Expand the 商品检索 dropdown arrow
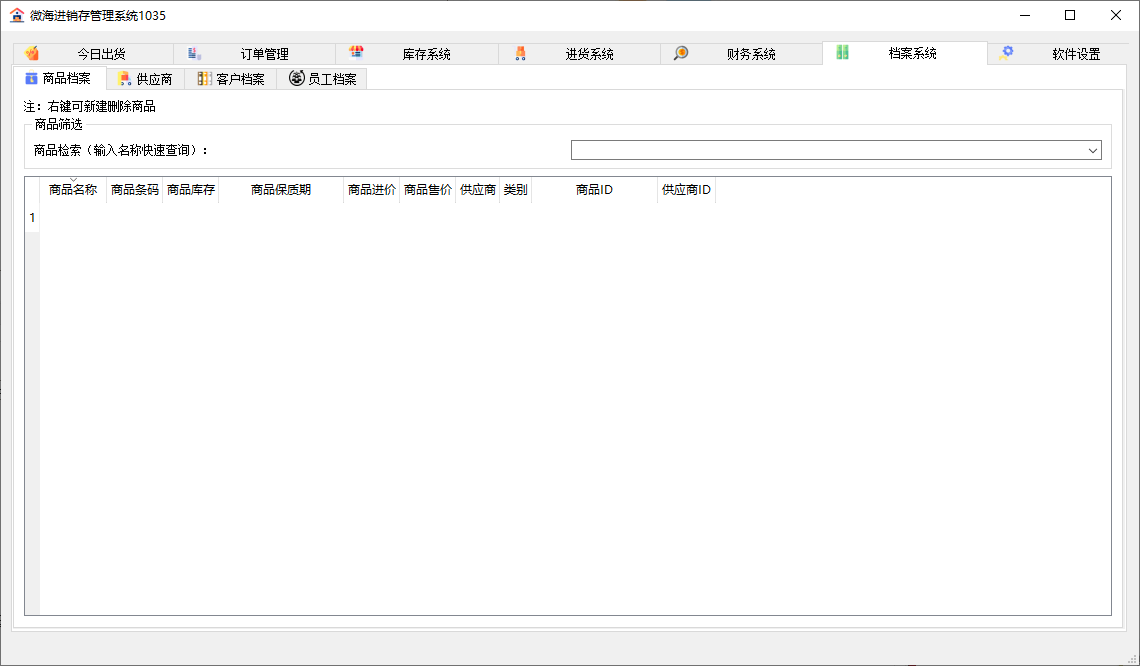This screenshot has width=1140, height=666. (1092, 151)
